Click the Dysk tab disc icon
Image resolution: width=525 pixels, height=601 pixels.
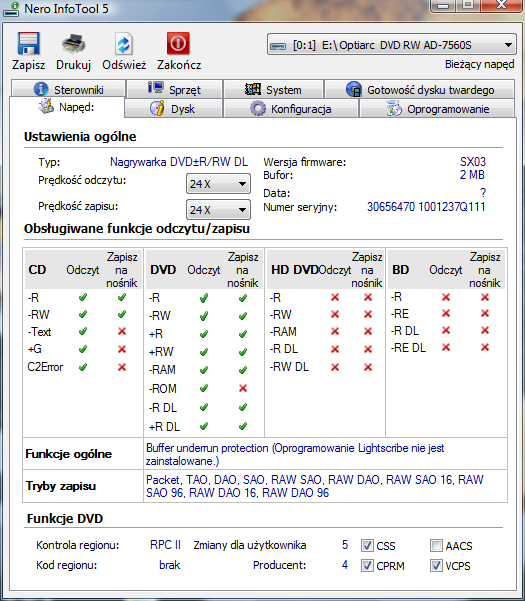[157, 108]
